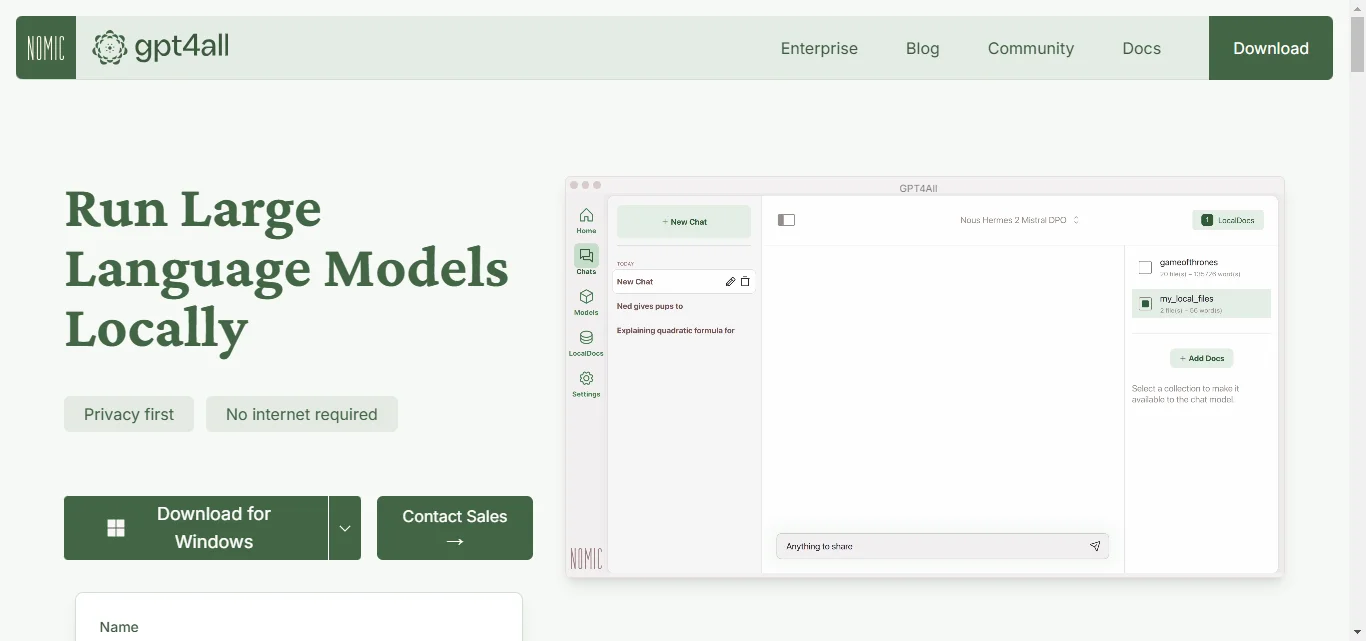Open the Enterprise nav link
This screenshot has height=641, width=1366.
point(819,48)
